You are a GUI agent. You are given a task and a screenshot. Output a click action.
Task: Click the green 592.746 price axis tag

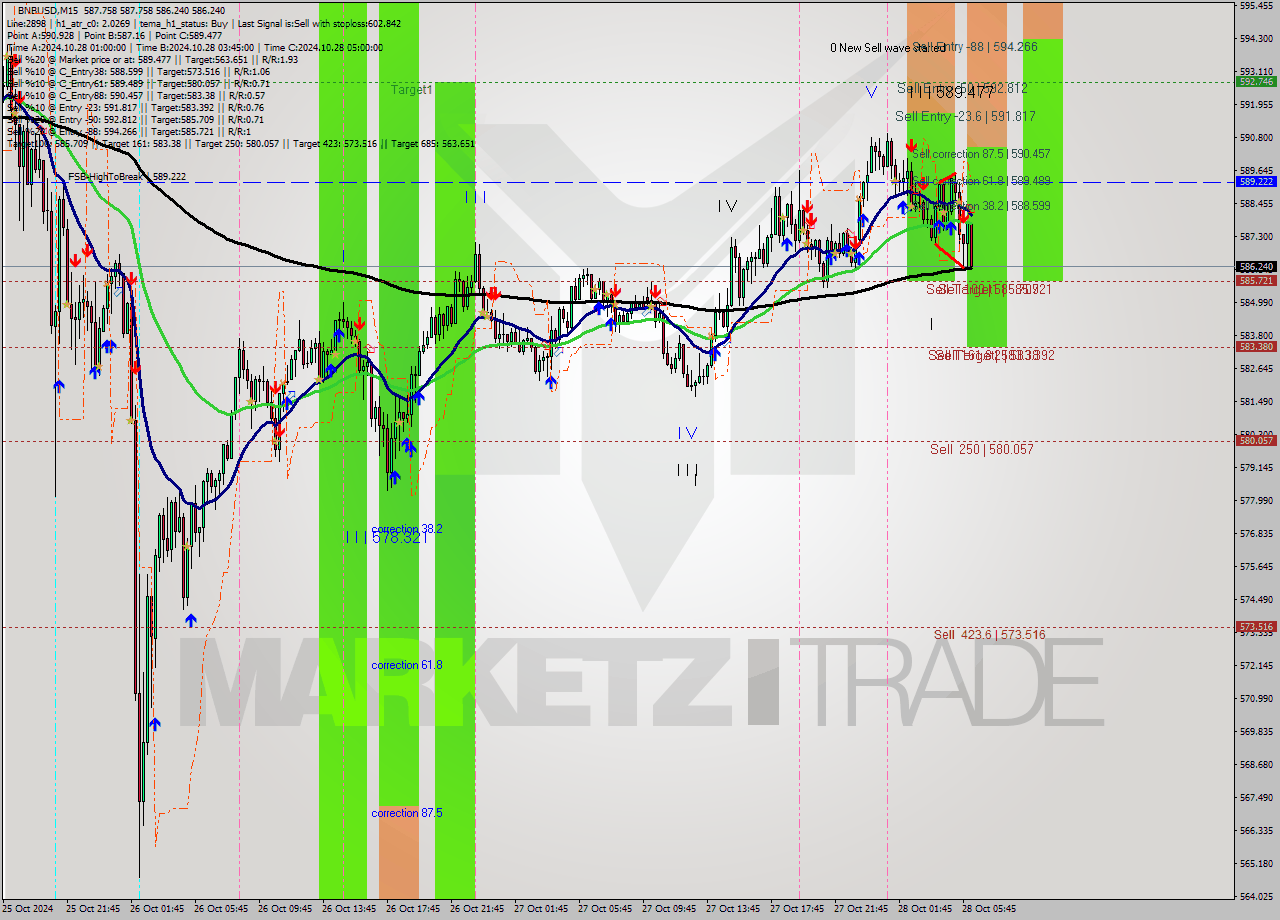pyautogui.click(x=1256, y=82)
